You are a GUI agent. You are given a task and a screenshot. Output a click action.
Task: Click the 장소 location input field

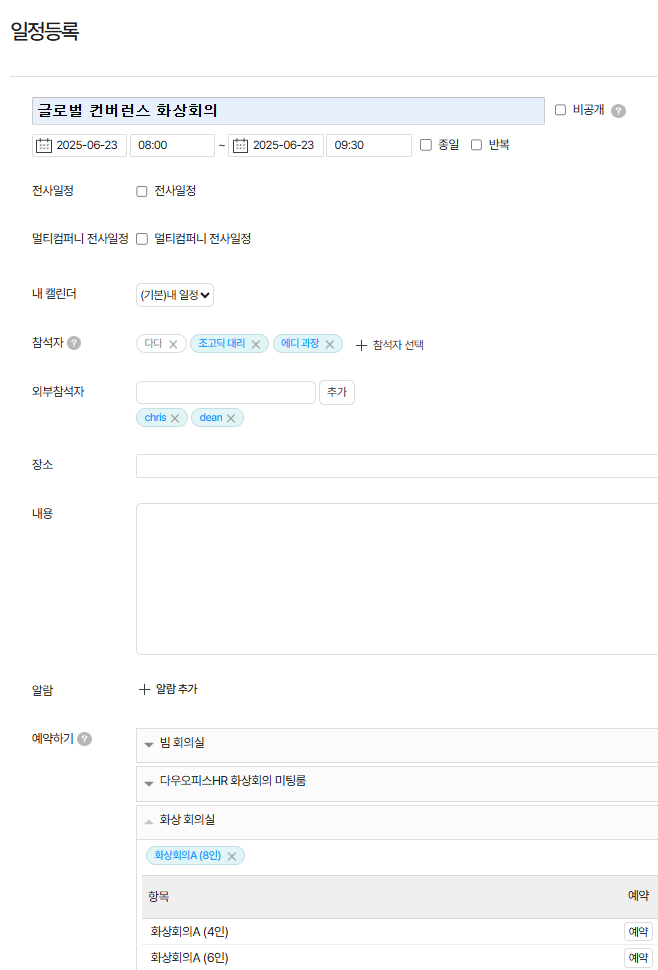coord(396,466)
